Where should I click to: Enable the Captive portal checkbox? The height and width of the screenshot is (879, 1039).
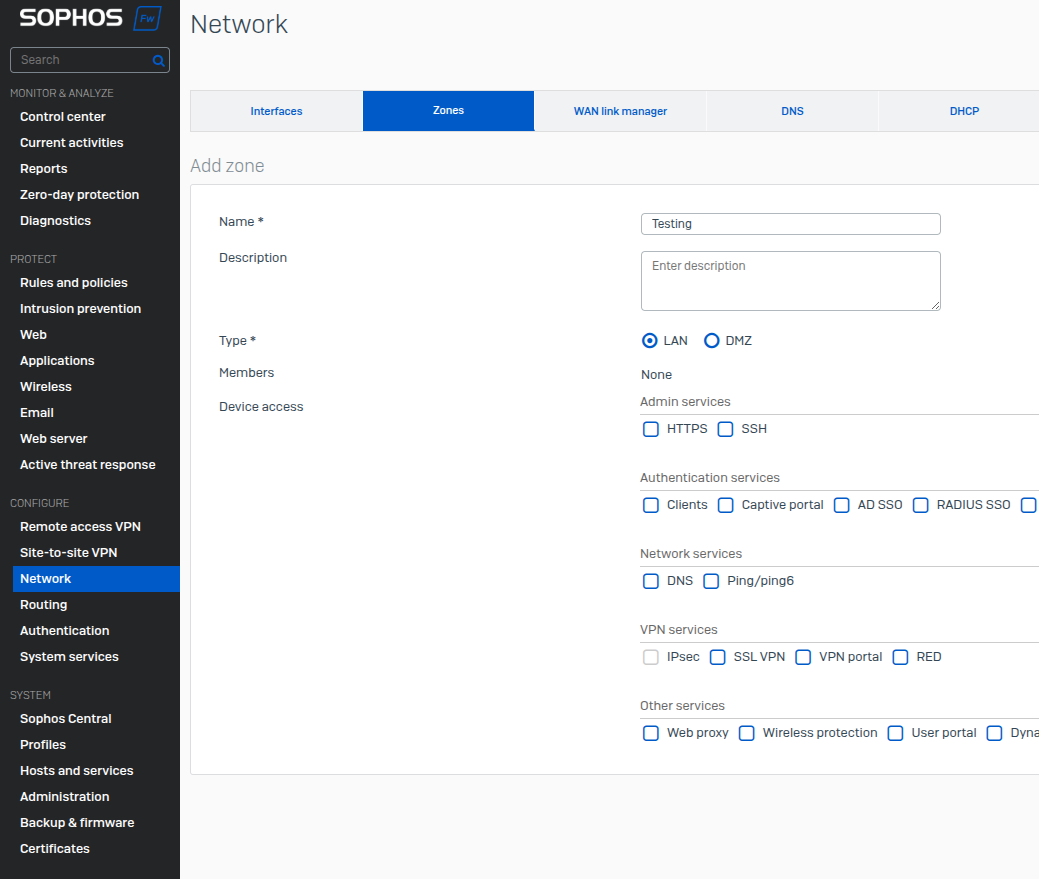[726, 505]
